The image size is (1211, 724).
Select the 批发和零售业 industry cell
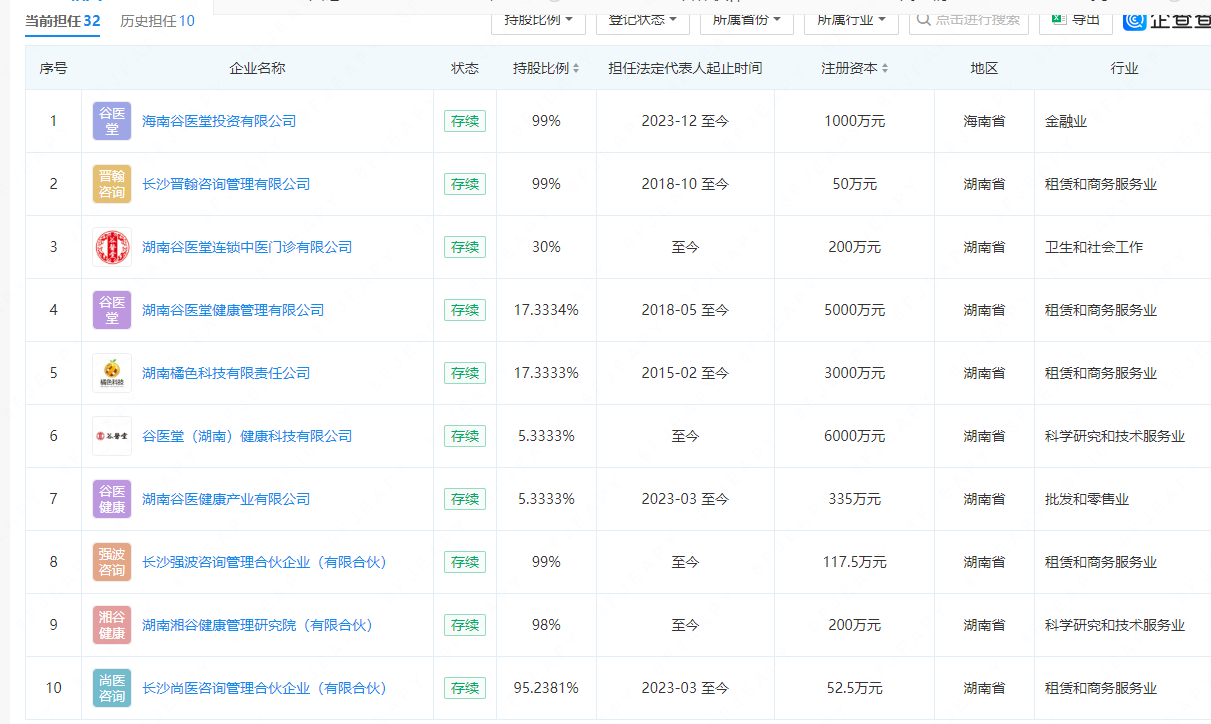pyautogui.click(x=1087, y=499)
